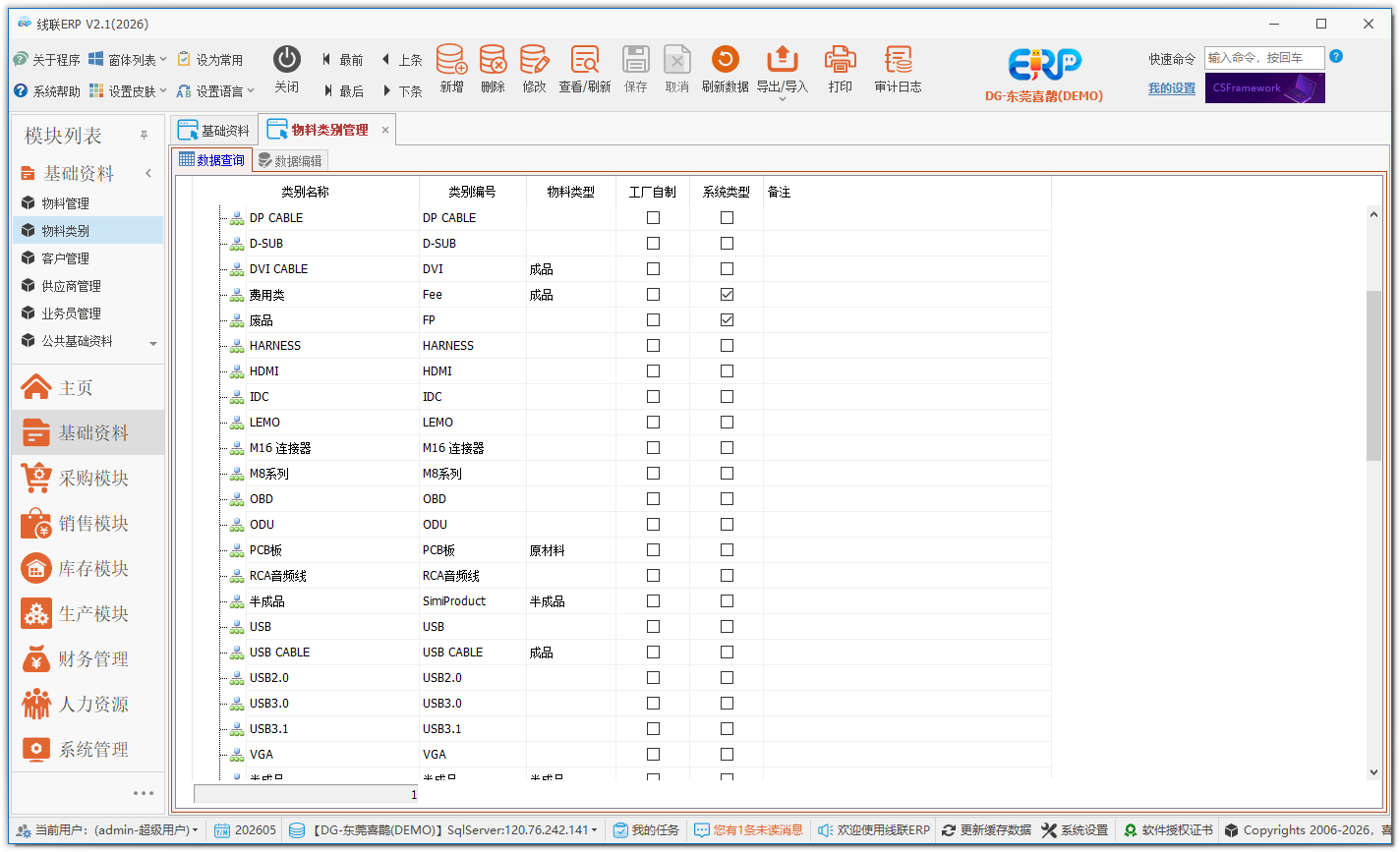Click 更新缓存数据 in status bar
Screen dimensions: 1400x852
tap(986, 830)
